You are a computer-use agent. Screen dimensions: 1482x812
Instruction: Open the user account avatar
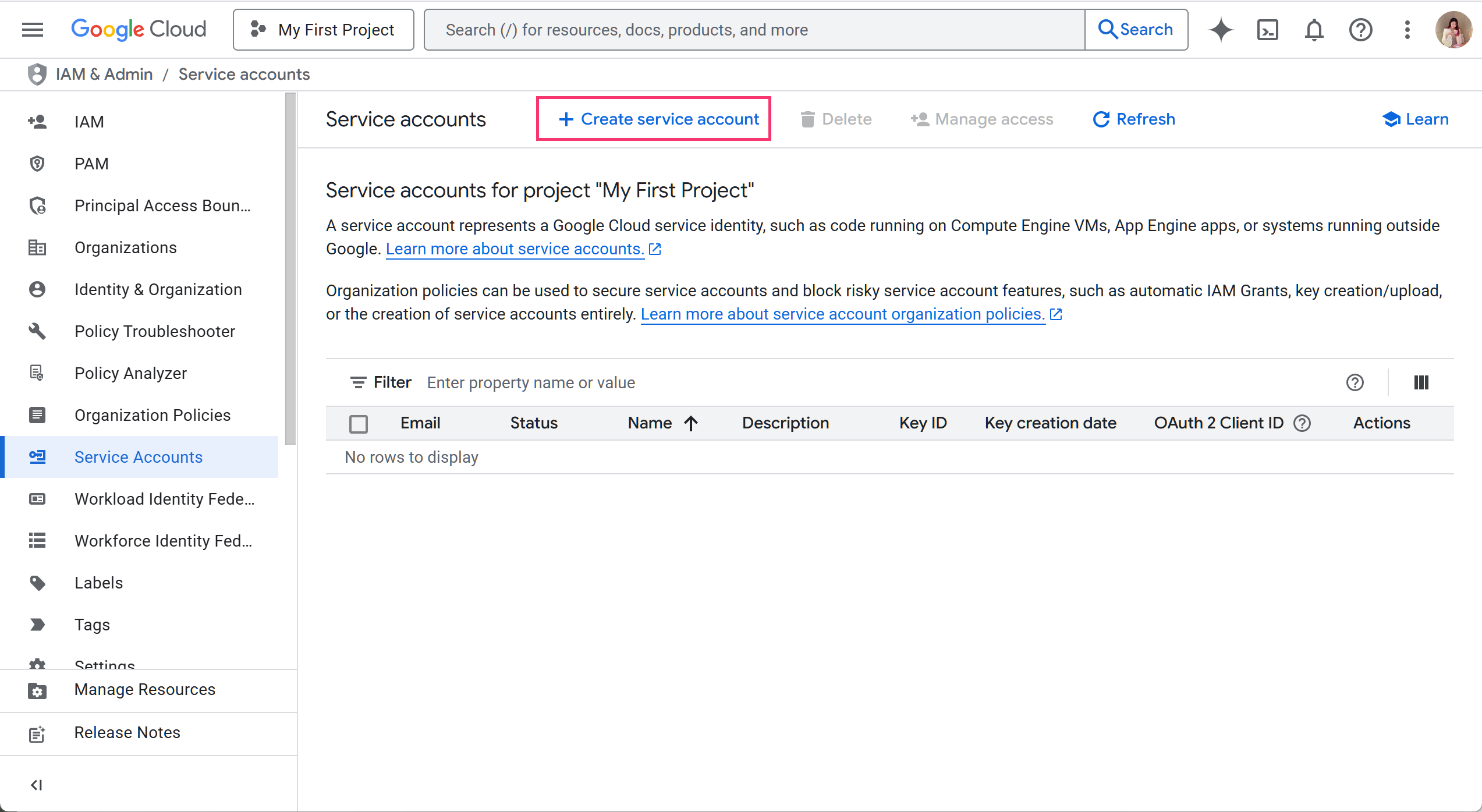(1453, 30)
